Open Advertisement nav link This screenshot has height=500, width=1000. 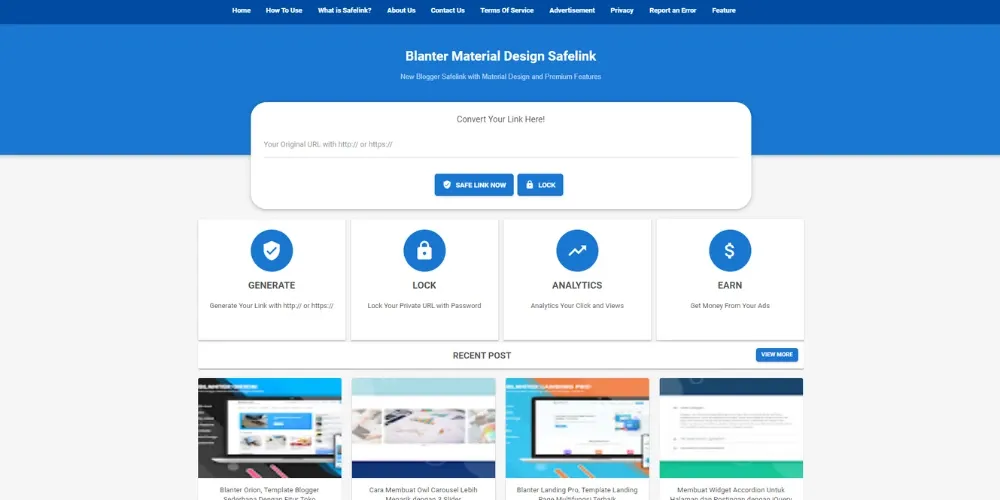[x=572, y=10]
